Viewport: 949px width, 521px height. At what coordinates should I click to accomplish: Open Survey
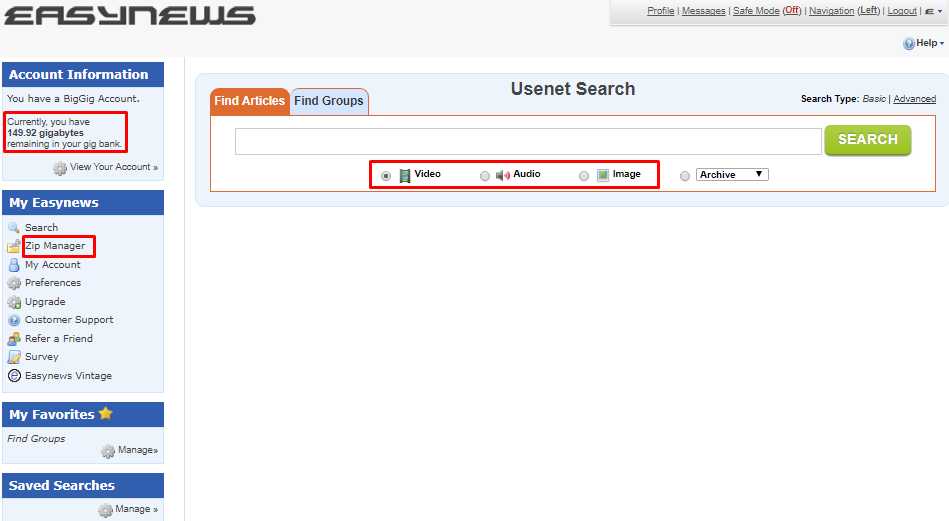pyautogui.click(x=42, y=356)
